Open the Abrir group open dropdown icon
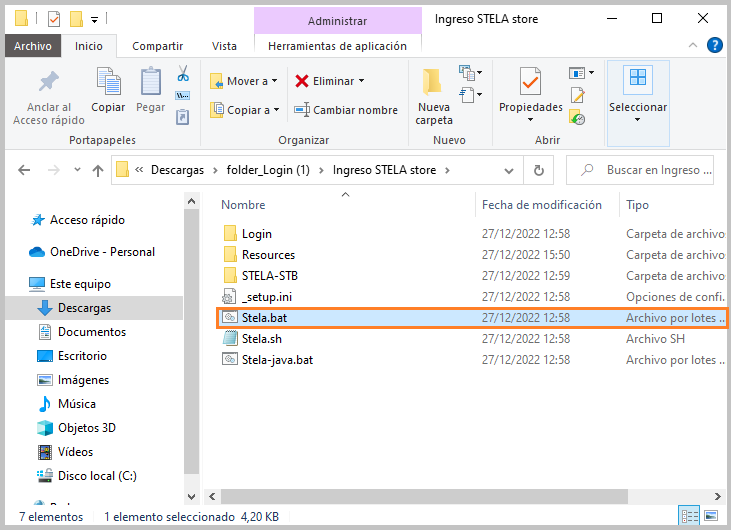Viewport: 731px width, 530px height. (581, 73)
